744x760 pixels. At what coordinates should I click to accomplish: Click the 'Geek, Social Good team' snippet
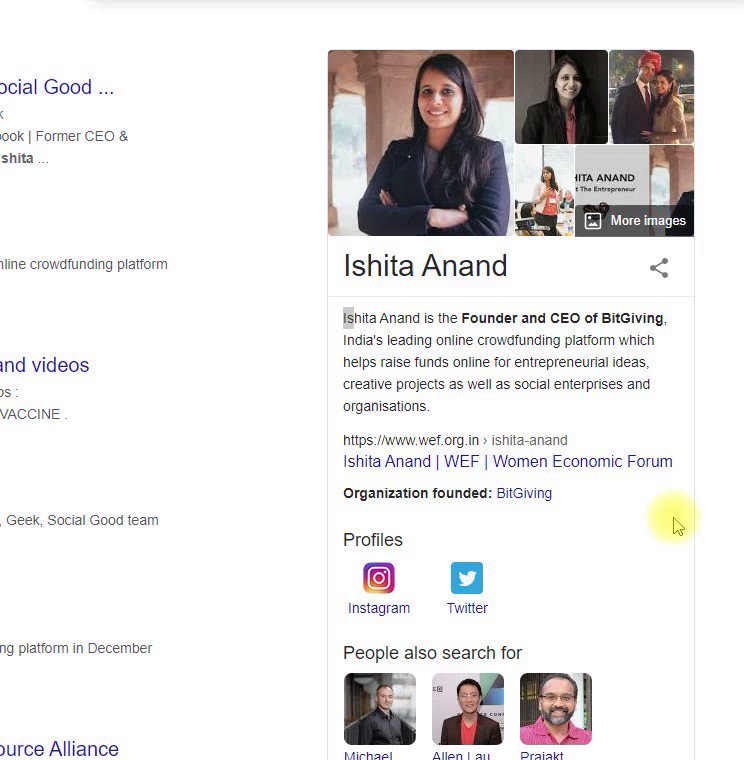[82, 521]
